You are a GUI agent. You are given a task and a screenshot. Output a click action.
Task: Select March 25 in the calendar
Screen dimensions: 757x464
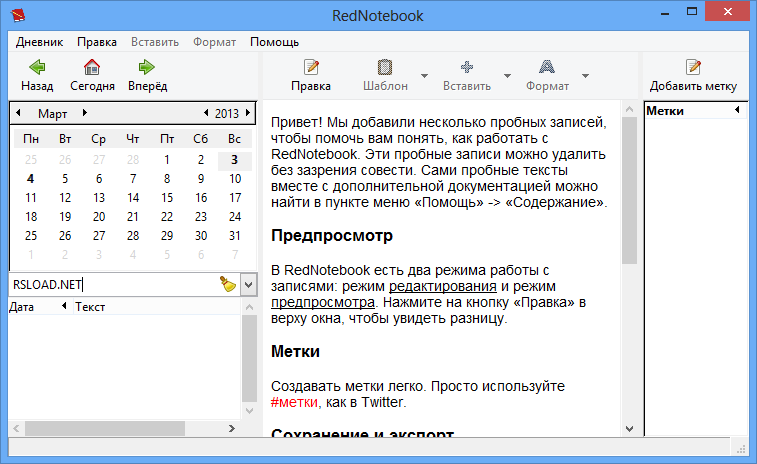click(30, 236)
